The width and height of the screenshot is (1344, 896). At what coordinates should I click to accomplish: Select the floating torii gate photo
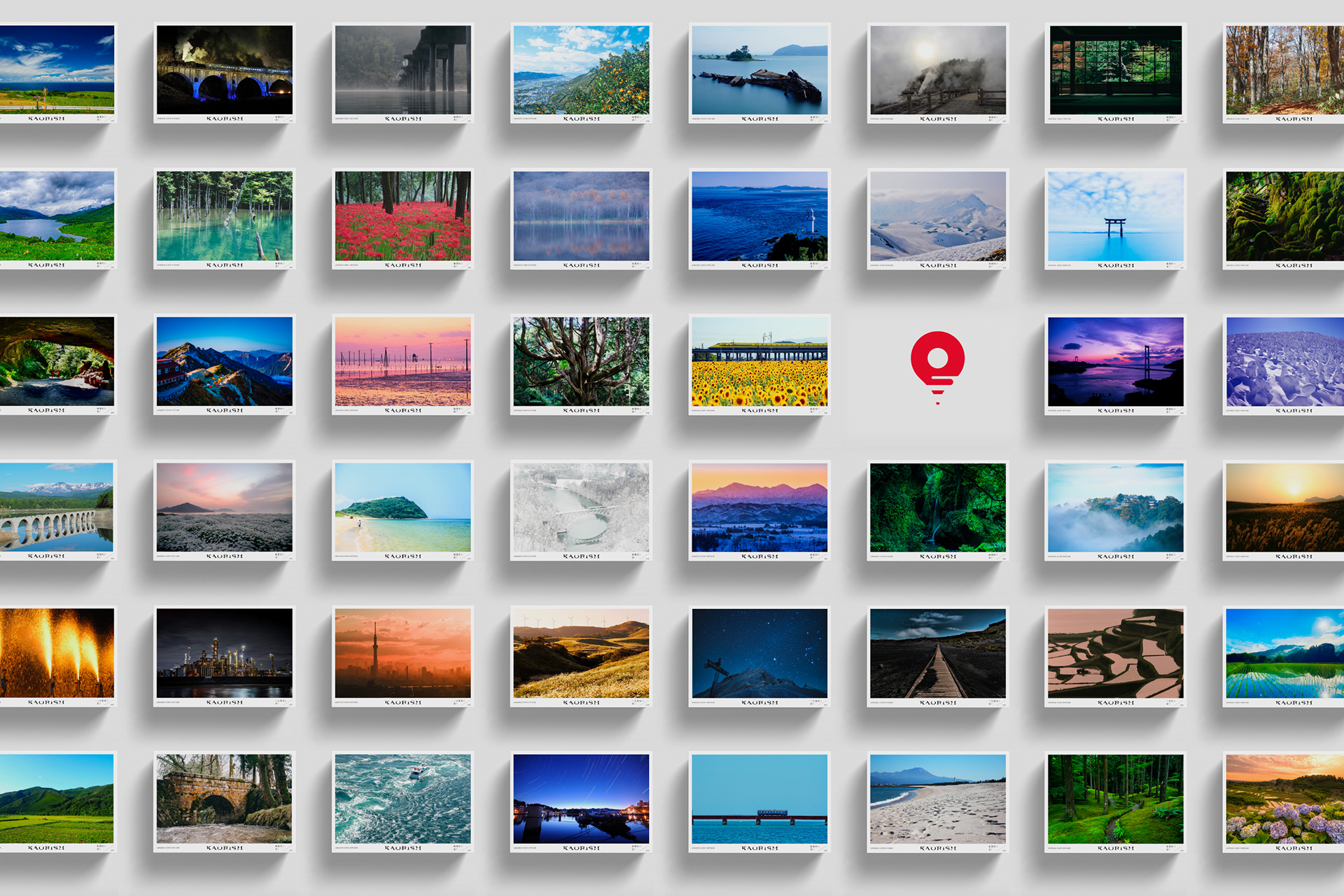click(1115, 216)
